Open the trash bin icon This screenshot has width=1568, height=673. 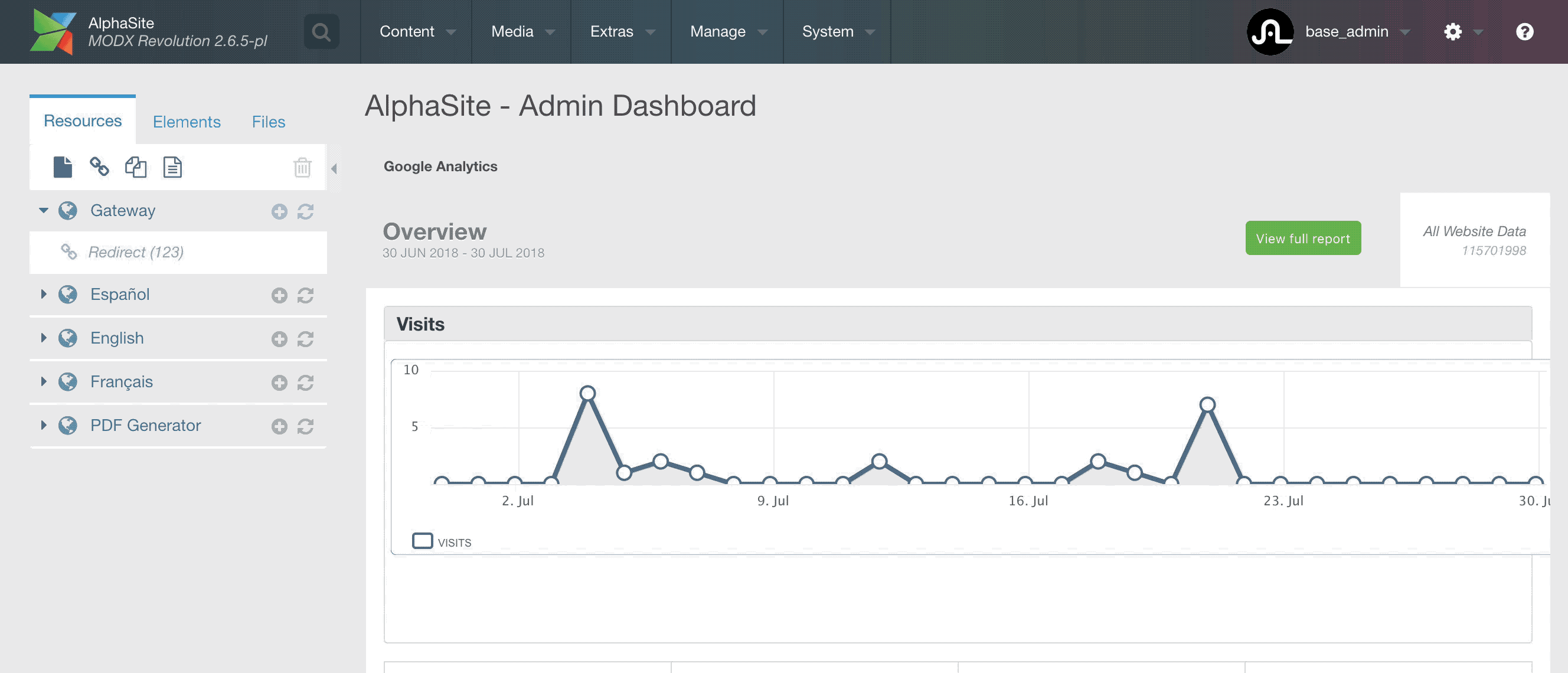[302, 166]
